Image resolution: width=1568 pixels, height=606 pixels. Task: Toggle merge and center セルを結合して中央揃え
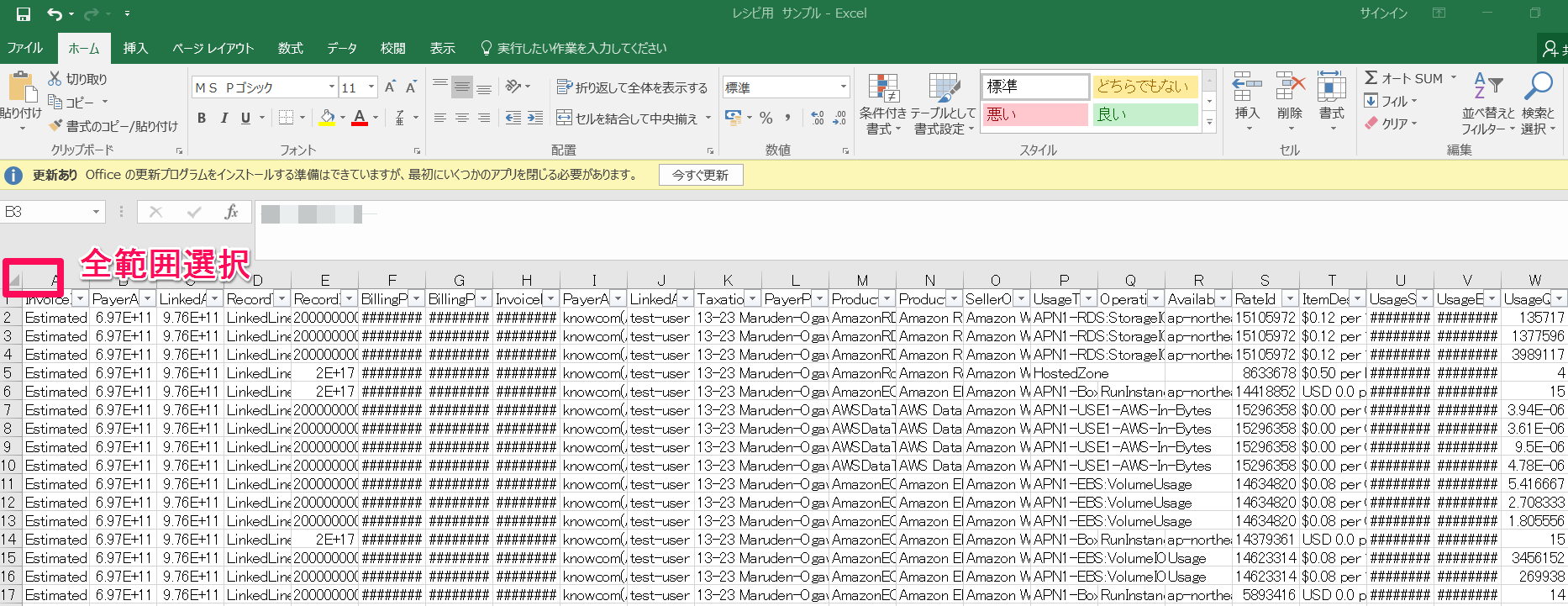[x=627, y=119]
